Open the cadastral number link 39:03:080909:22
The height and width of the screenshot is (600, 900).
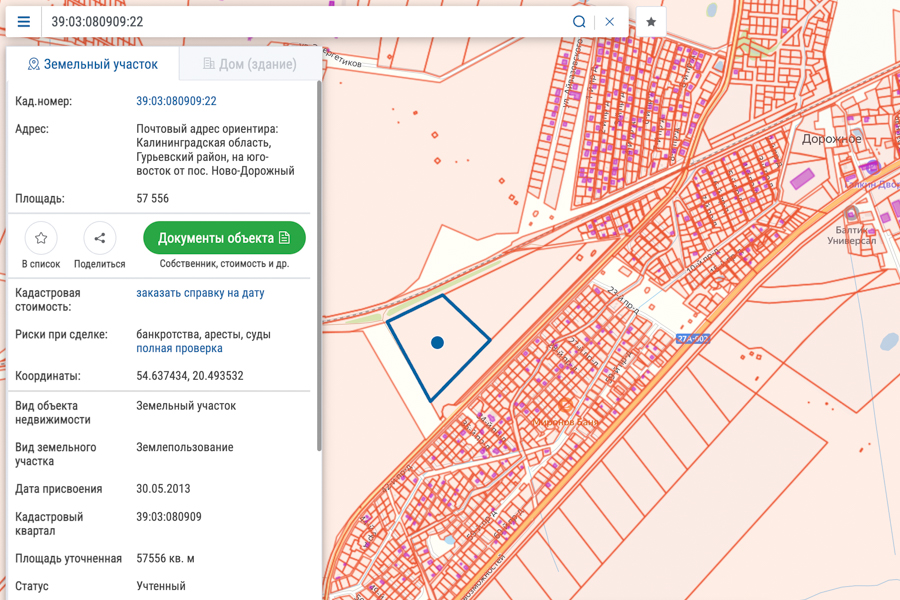176,101
